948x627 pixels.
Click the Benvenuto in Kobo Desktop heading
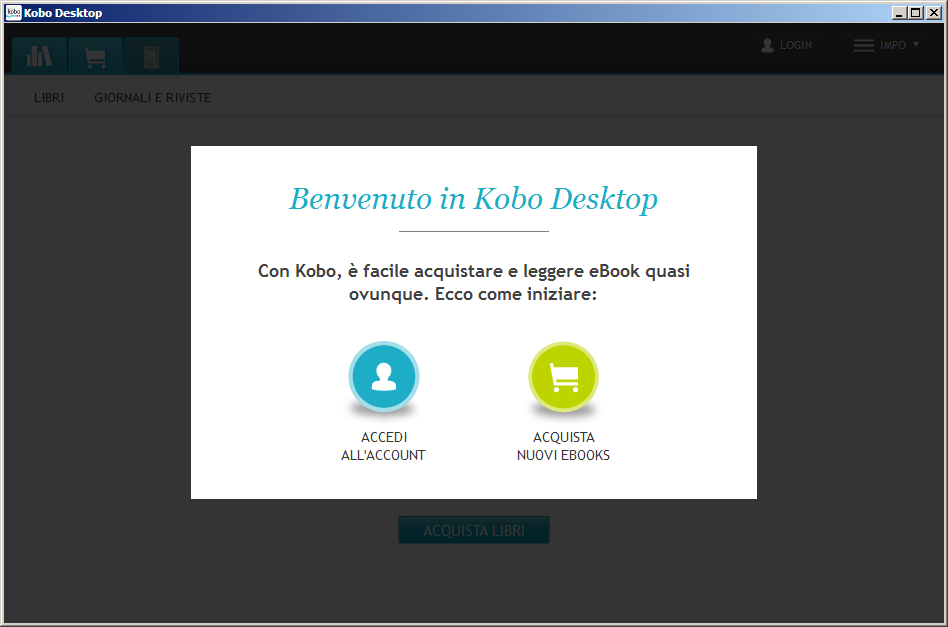click(x=474, y=199)
